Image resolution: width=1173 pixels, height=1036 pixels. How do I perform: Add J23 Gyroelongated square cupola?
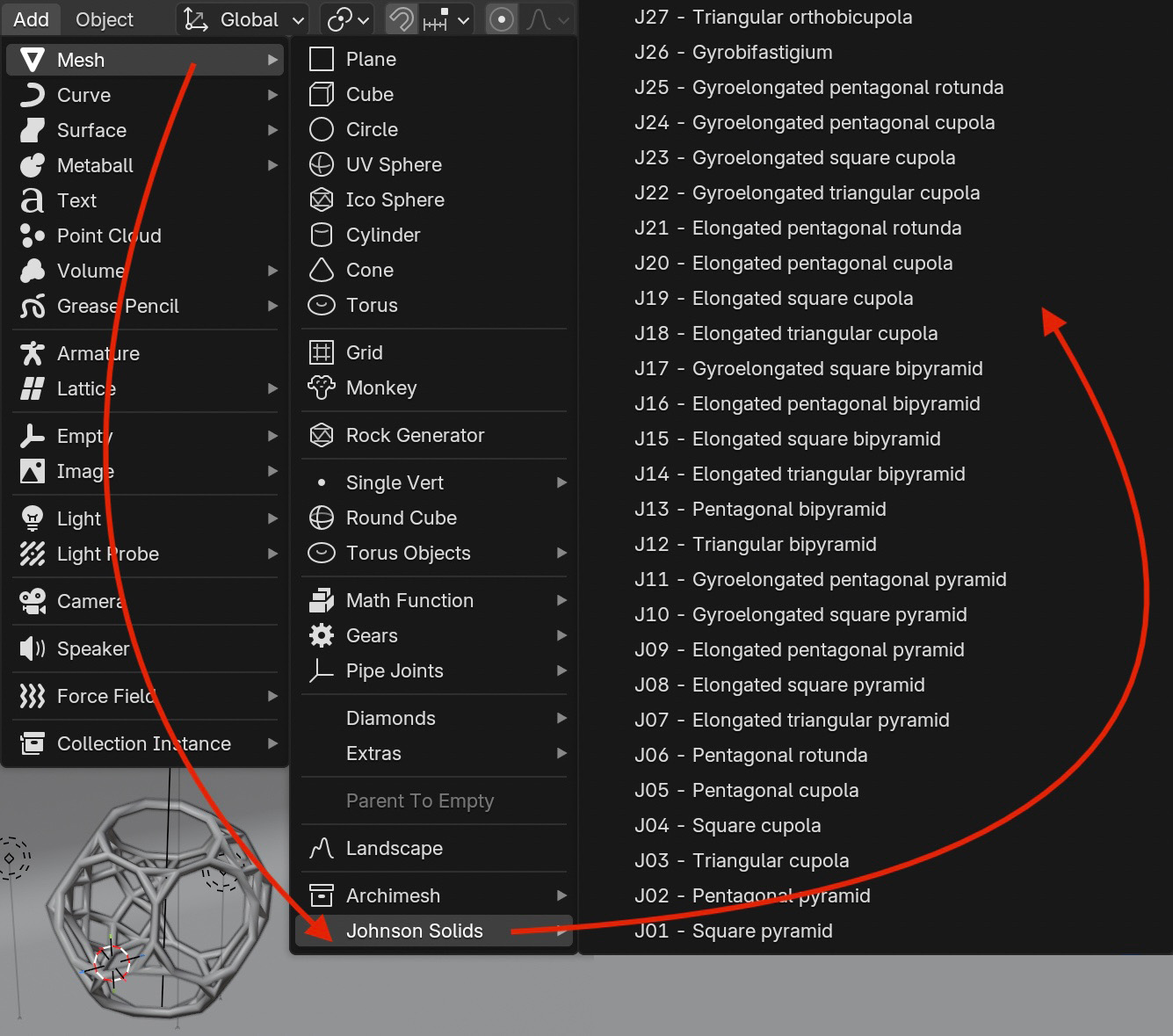coord(795,157)
